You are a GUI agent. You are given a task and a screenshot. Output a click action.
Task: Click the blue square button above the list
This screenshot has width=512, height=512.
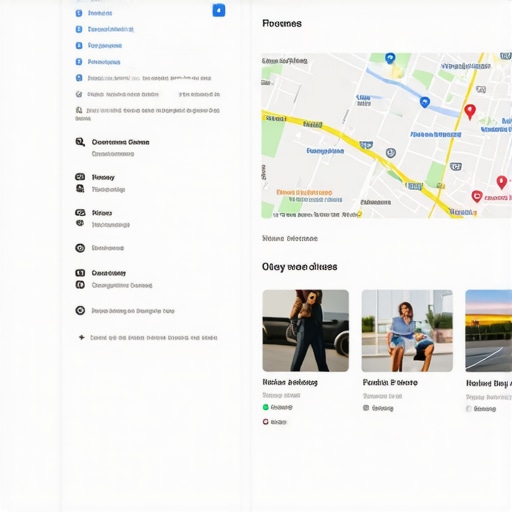[219, 10]
